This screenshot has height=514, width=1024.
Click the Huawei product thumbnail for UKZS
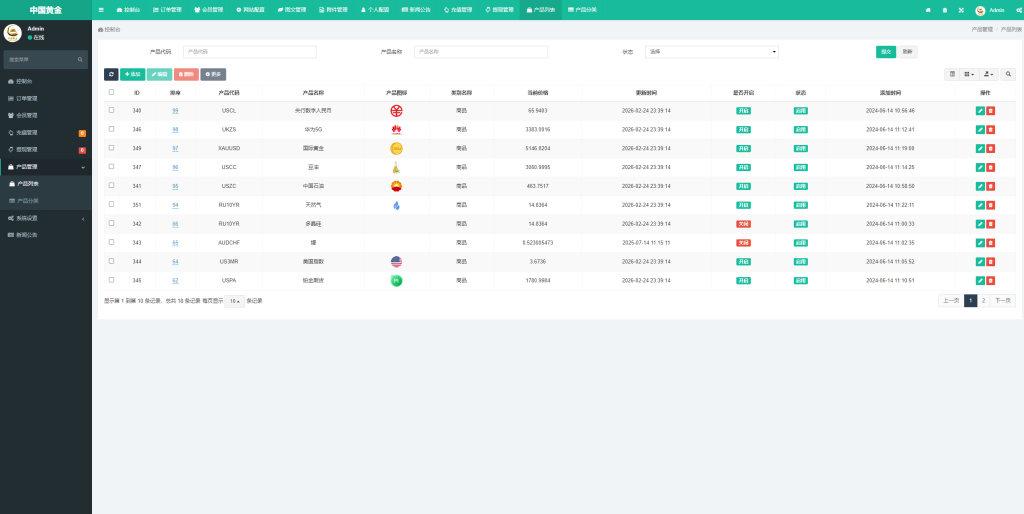[396, 129]
